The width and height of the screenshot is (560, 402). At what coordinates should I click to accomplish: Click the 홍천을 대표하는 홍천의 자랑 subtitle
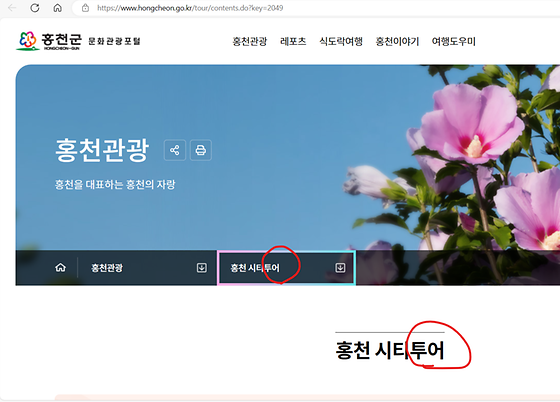tap(115, 185)
